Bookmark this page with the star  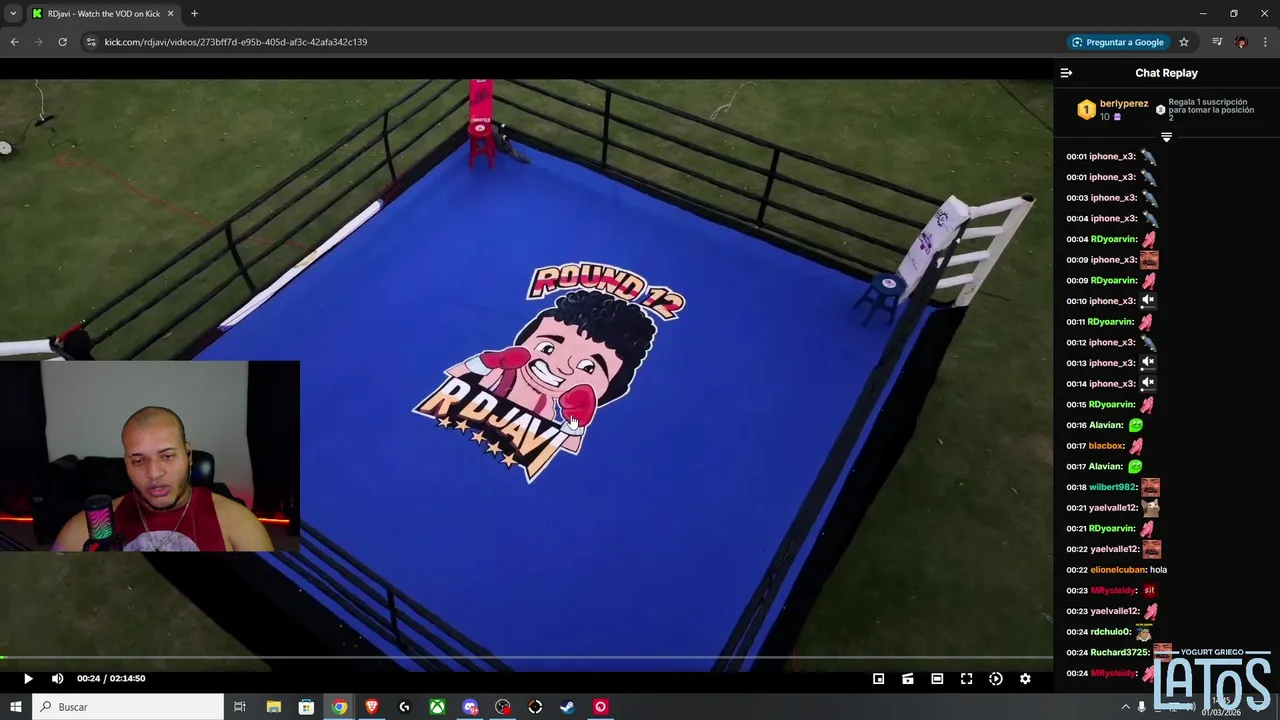pyautogui.click(x=1184, y=42)
